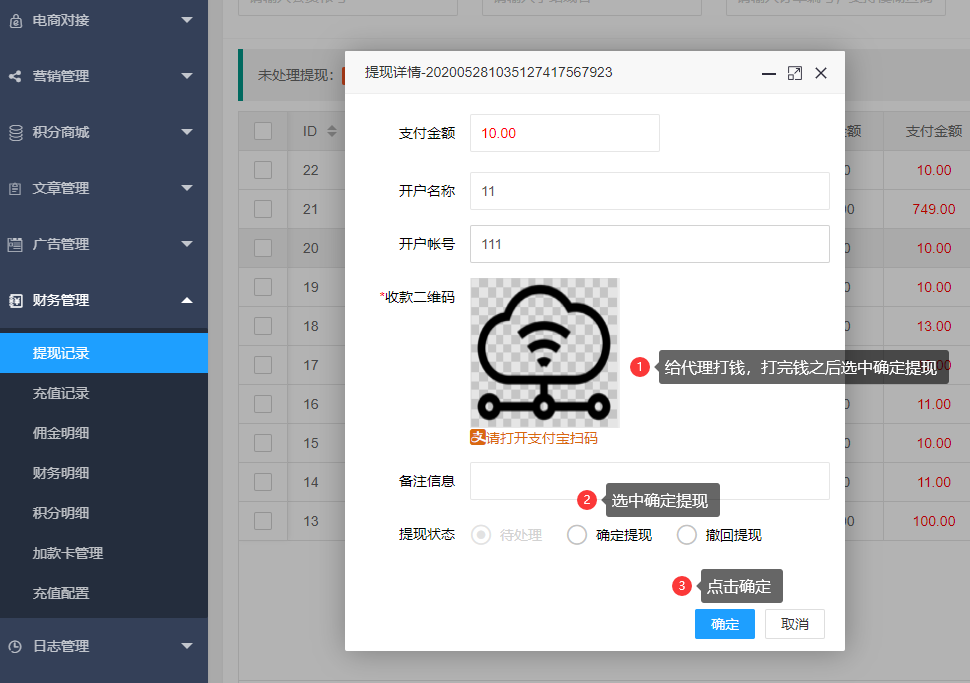Collapse the 财务管理 menu arrow
This screenshot has width=970, height=683.
(187, 300)
